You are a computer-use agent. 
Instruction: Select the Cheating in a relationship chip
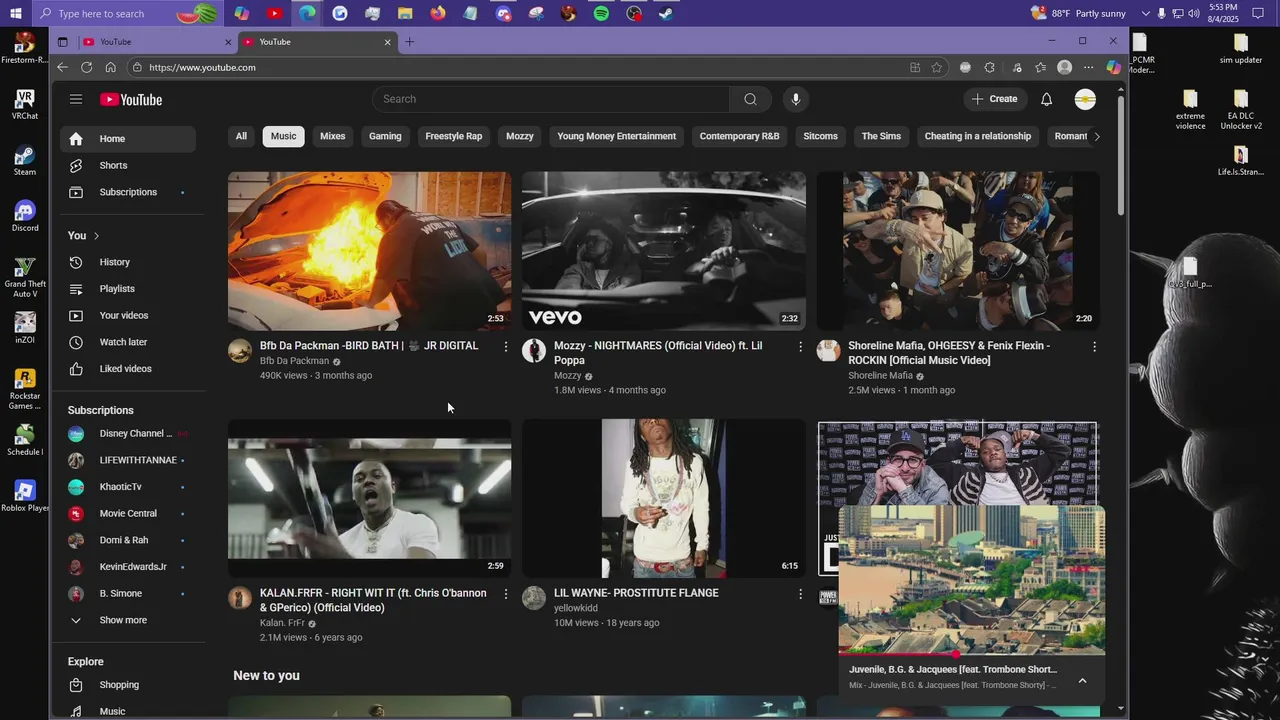click(977, 136)
